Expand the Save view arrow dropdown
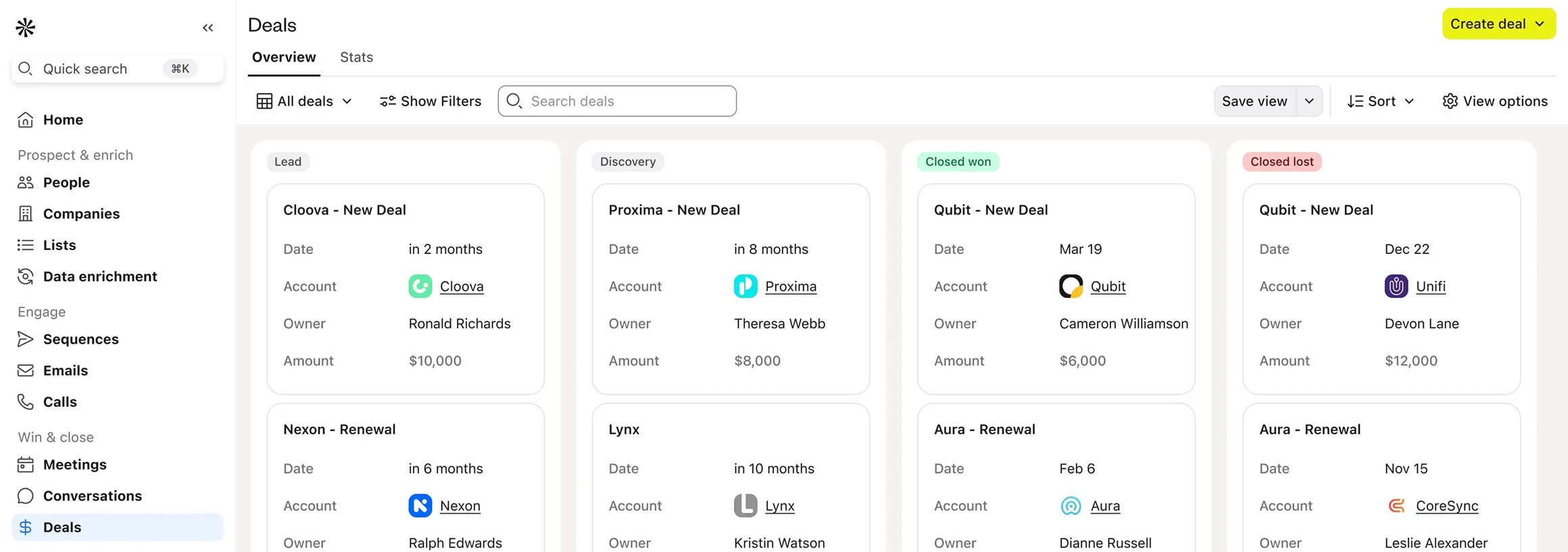The height and width of the screenshot is (552, 1568). pyautogui.click(x=1309, y=101)
